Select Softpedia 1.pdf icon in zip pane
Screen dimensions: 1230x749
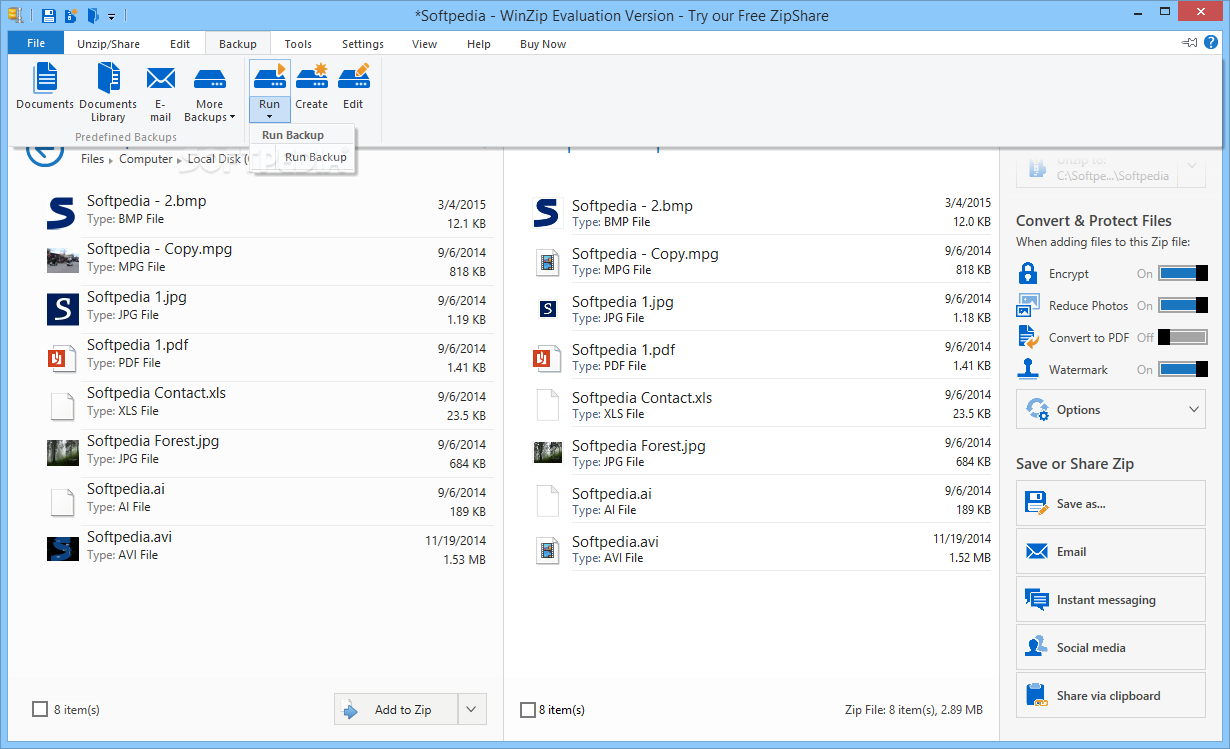point(547,358)
